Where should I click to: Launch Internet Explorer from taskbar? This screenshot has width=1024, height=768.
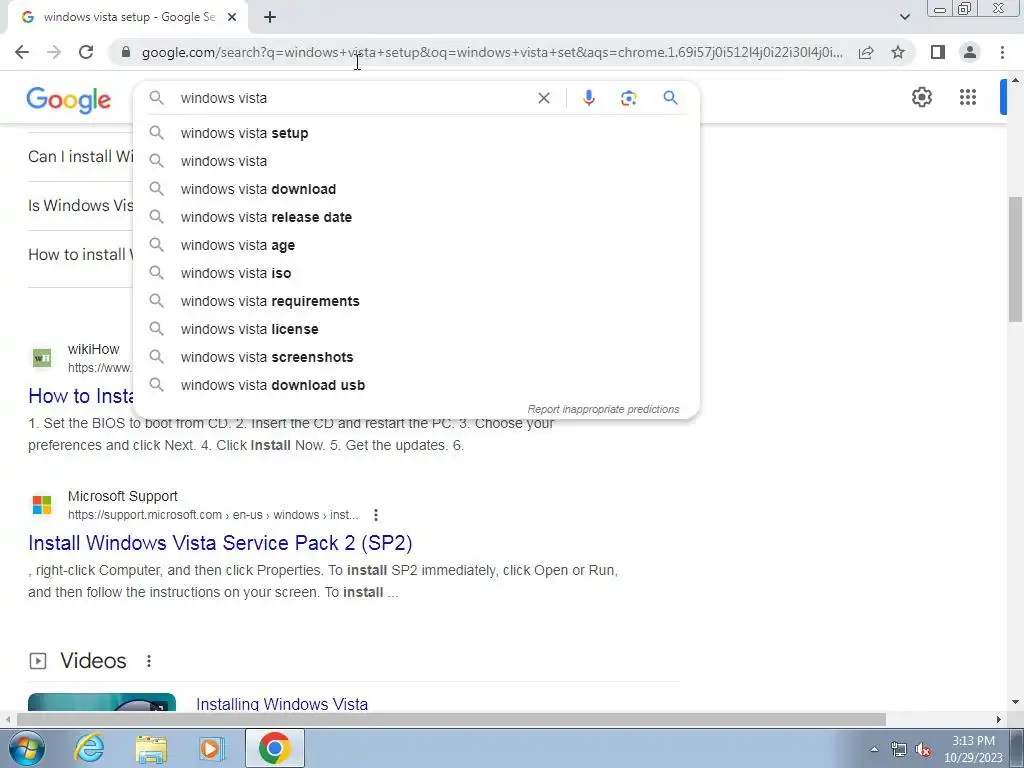tap(88, 748)
